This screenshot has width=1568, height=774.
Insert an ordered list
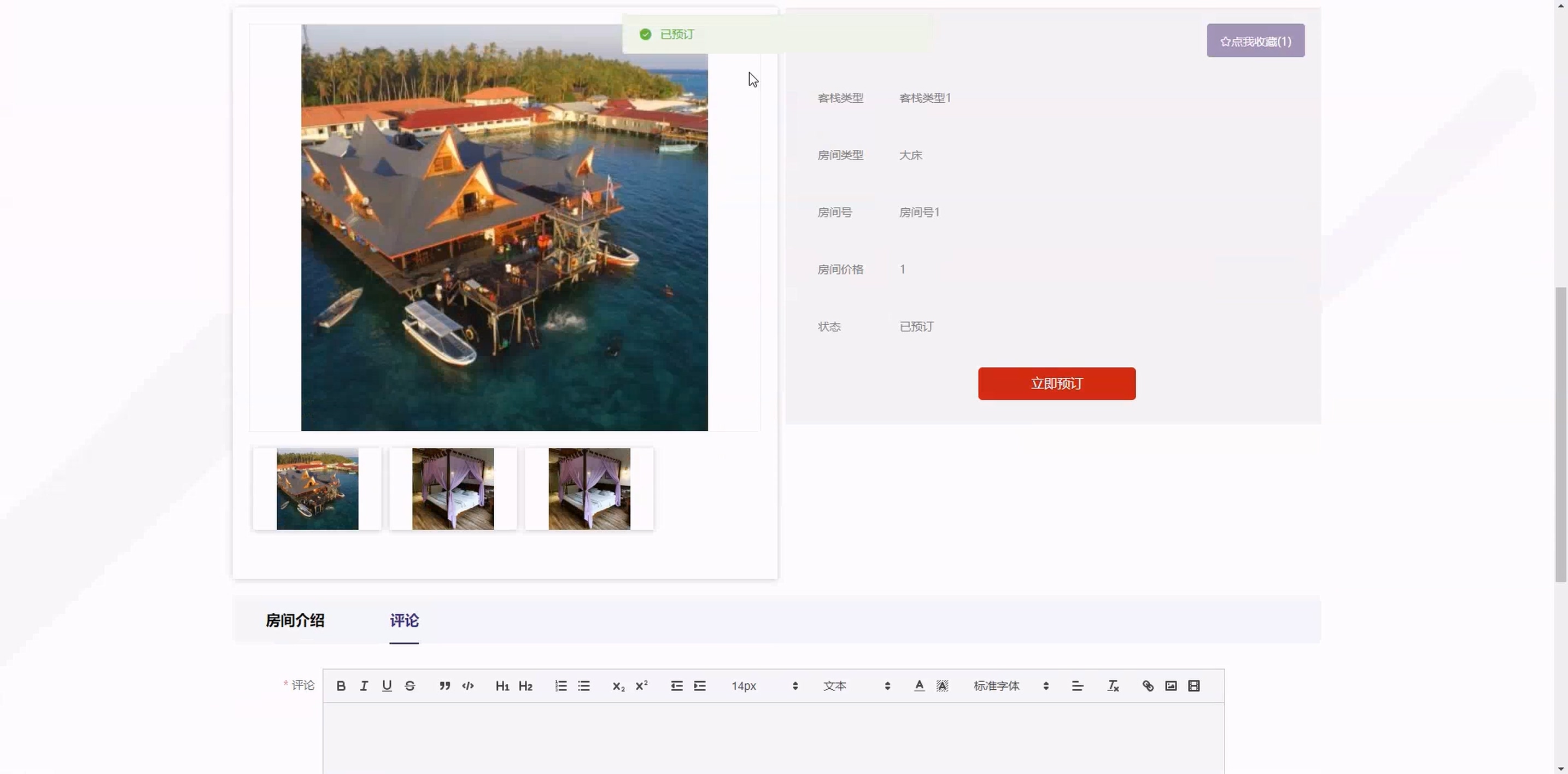560,686
